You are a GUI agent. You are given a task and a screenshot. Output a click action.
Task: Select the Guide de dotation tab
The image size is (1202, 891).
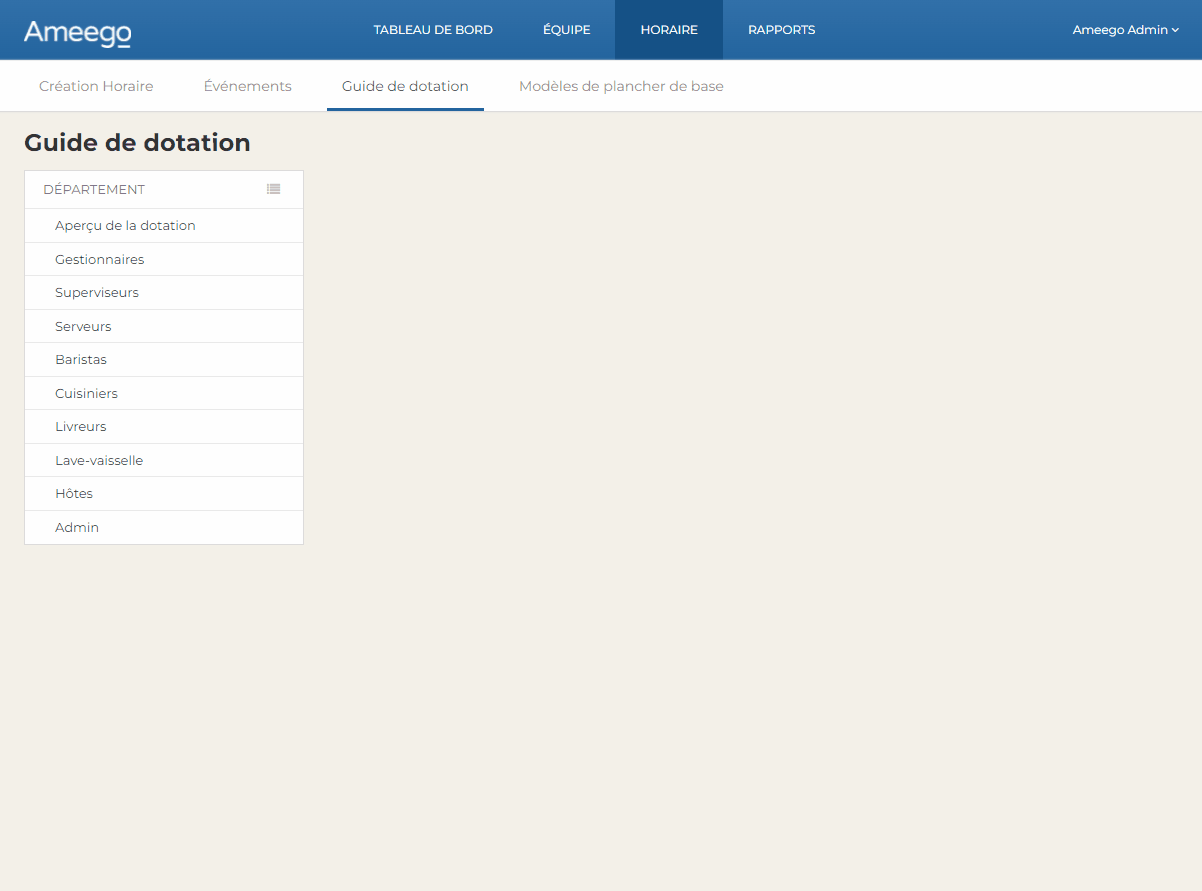tap(405, 86)
